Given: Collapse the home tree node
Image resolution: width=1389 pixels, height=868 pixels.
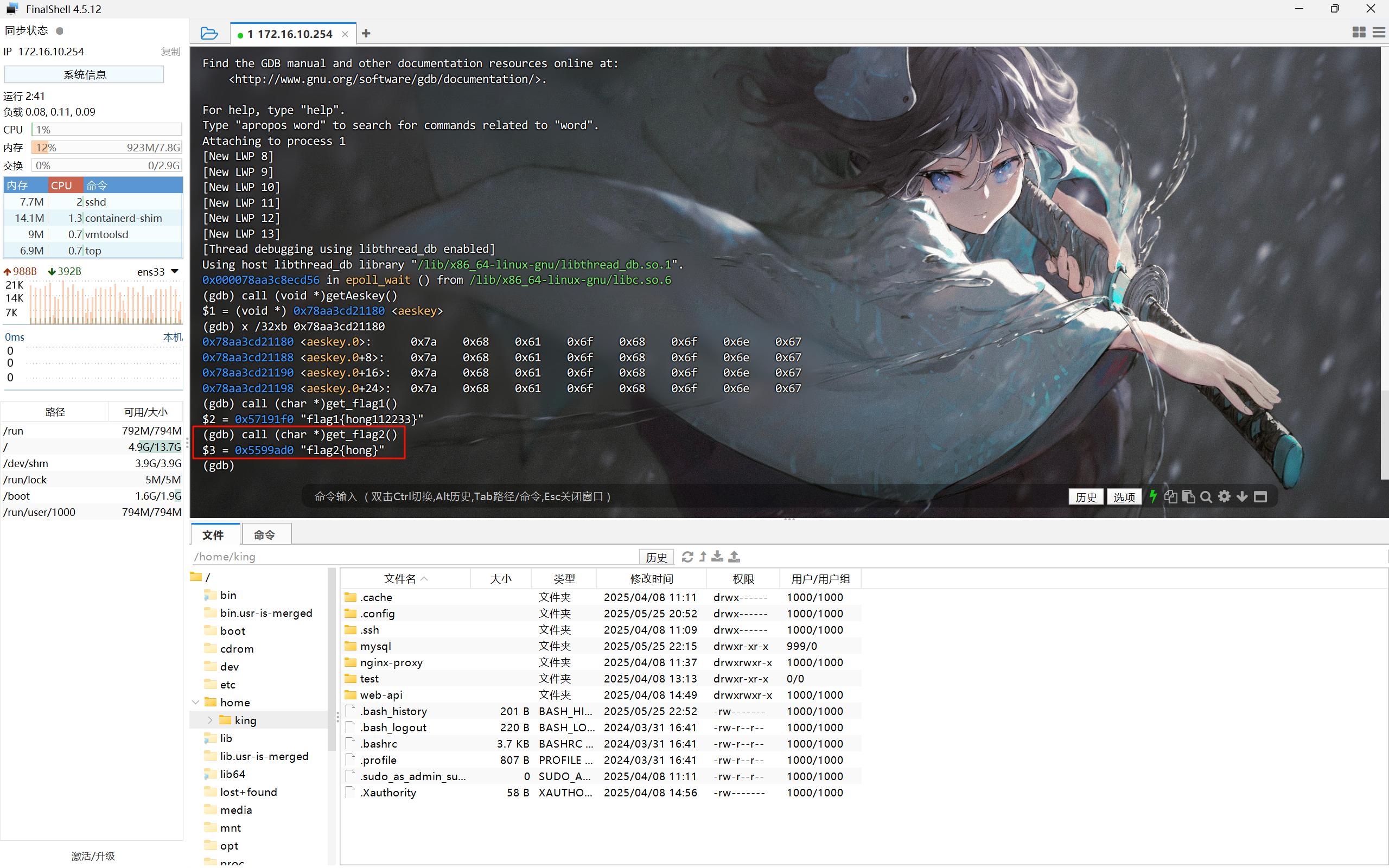Looking at the screenshot, I should point(195,702).
